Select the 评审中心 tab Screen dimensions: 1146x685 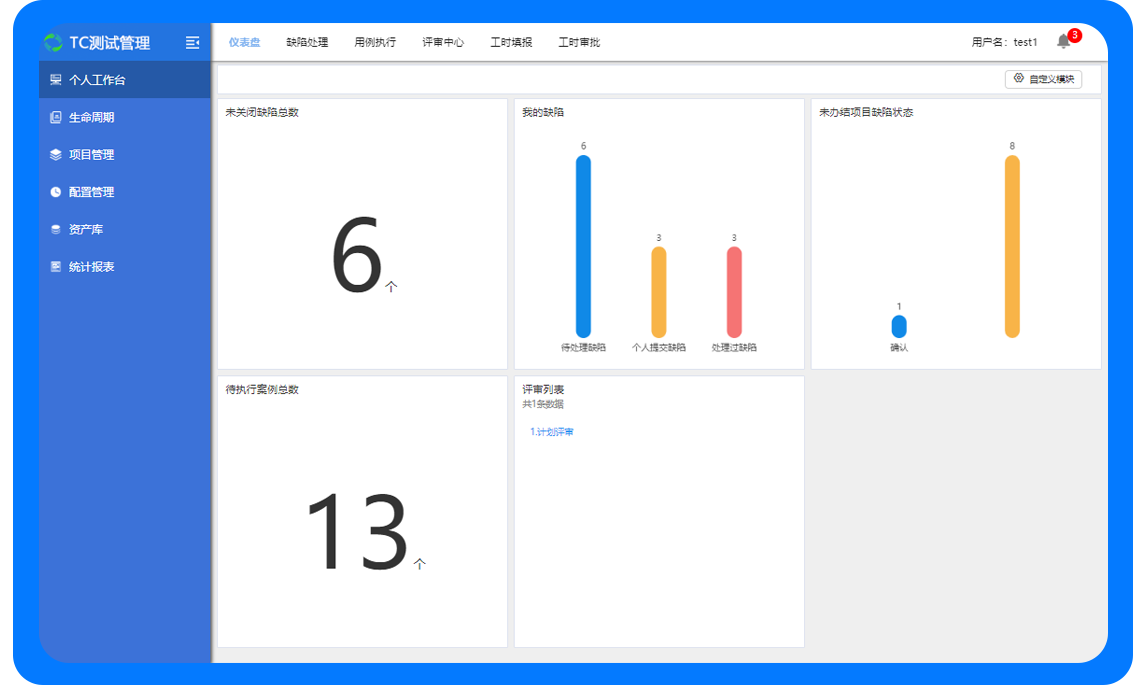(443, 42)
